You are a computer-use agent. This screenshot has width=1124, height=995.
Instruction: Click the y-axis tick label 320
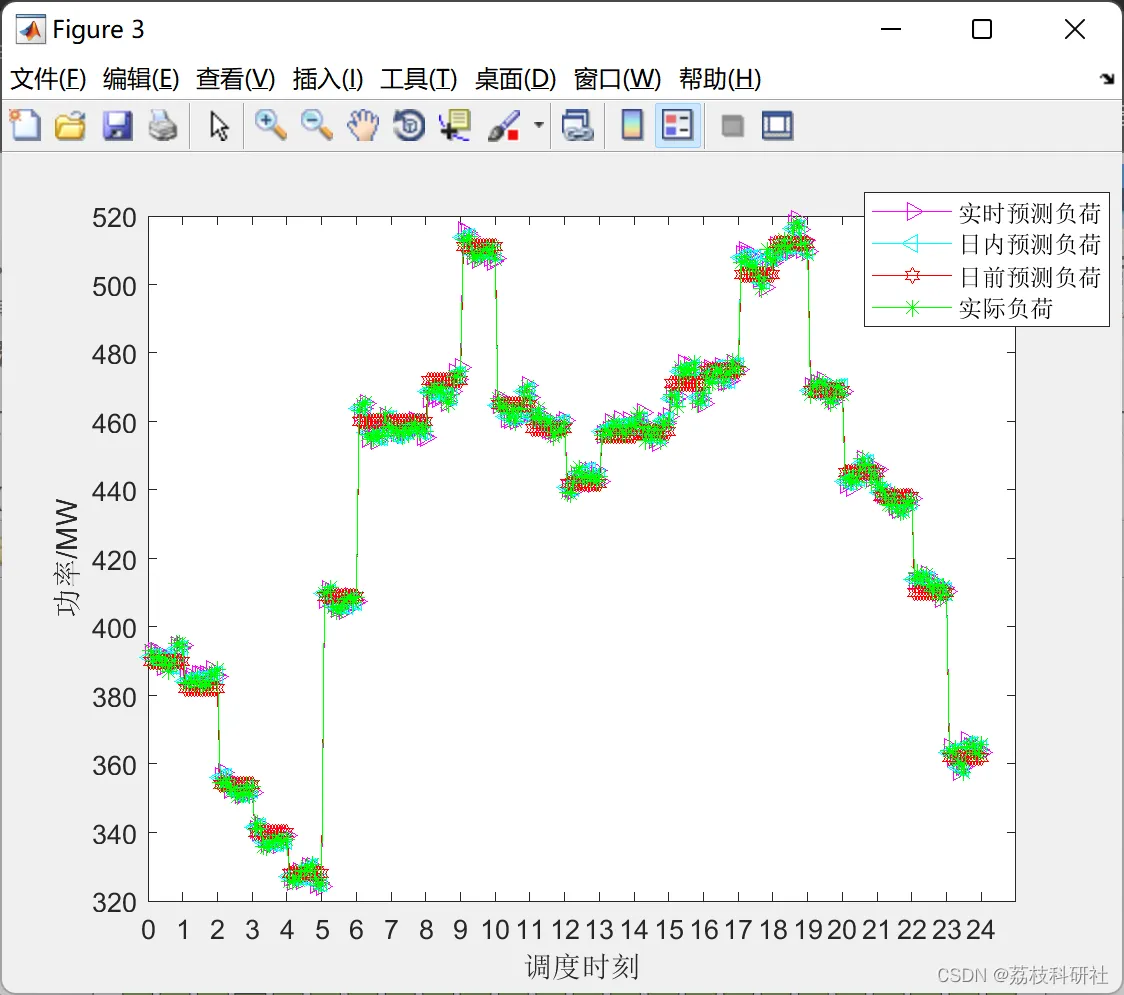(114, 902)
